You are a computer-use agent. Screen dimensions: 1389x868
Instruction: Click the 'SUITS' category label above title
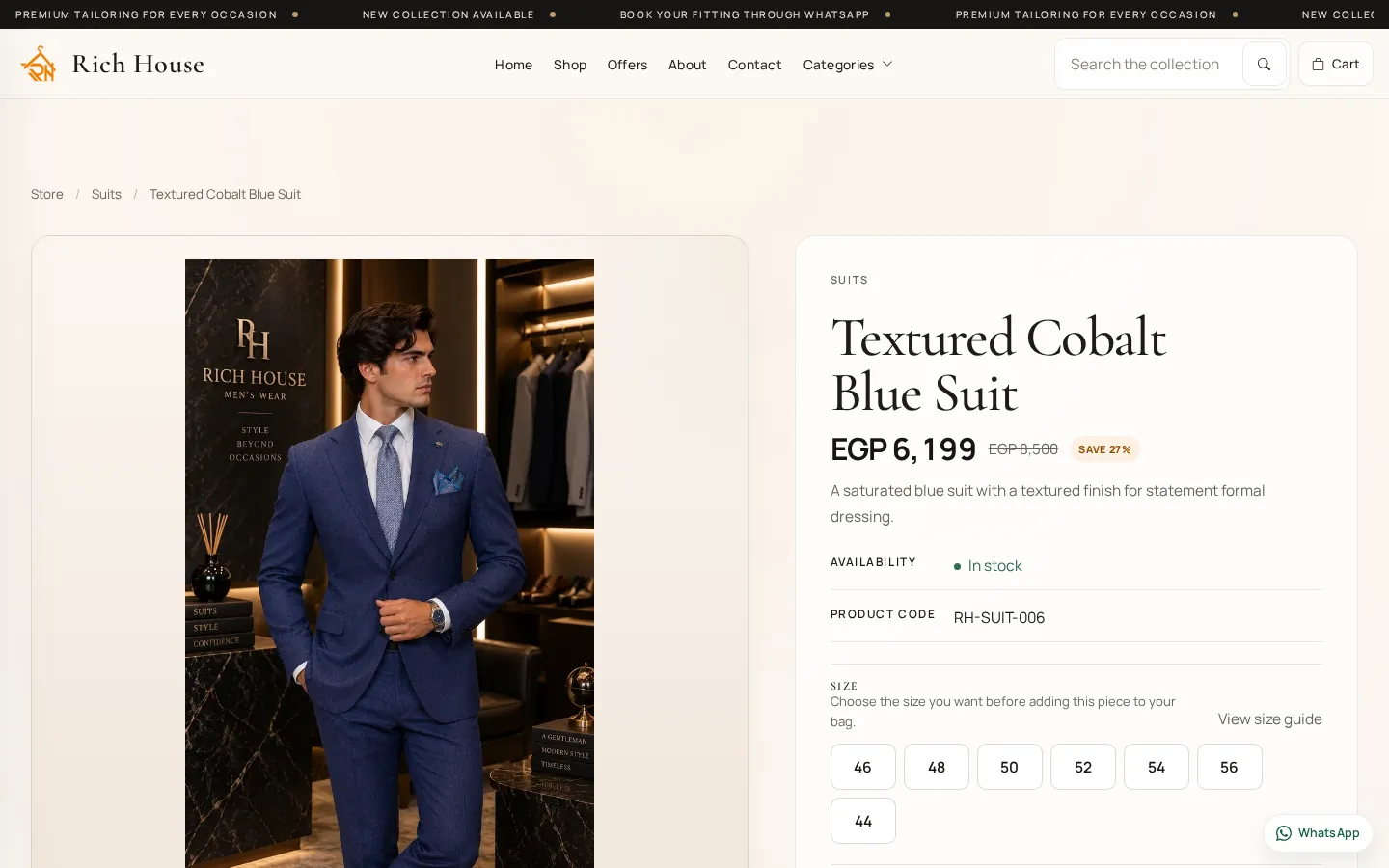point(849,280)
